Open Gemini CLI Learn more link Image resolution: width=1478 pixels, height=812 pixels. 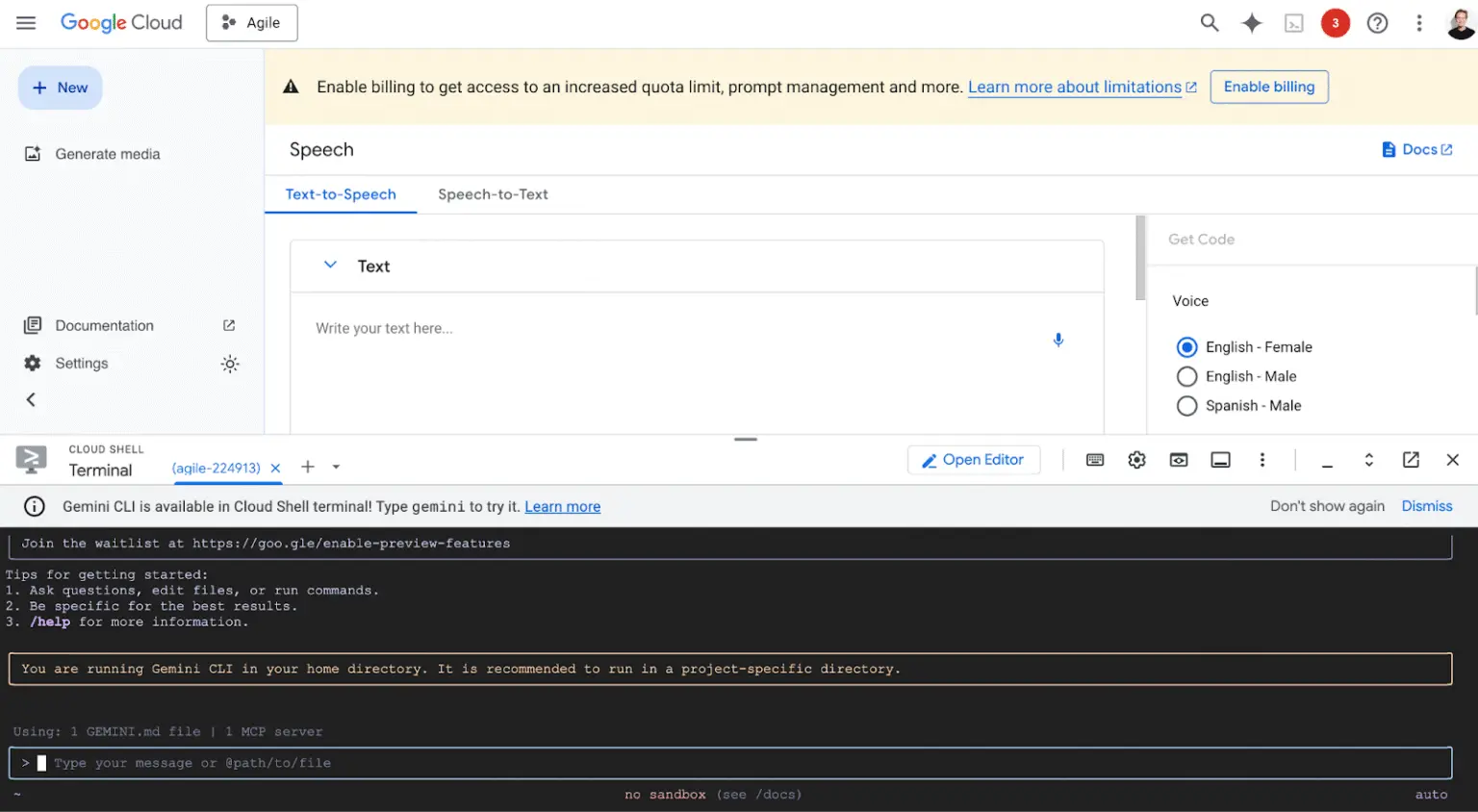562,507
